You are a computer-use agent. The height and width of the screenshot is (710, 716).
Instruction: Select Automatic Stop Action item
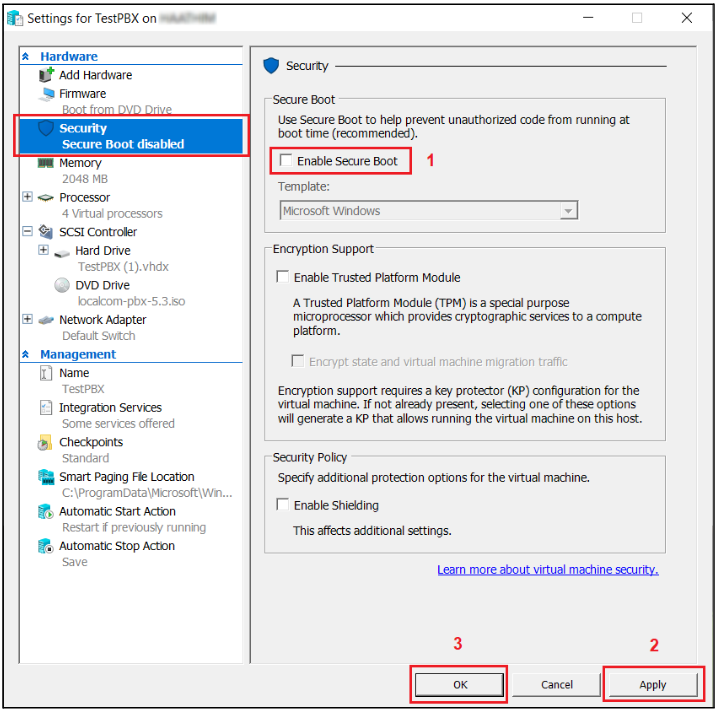point(116,546)
